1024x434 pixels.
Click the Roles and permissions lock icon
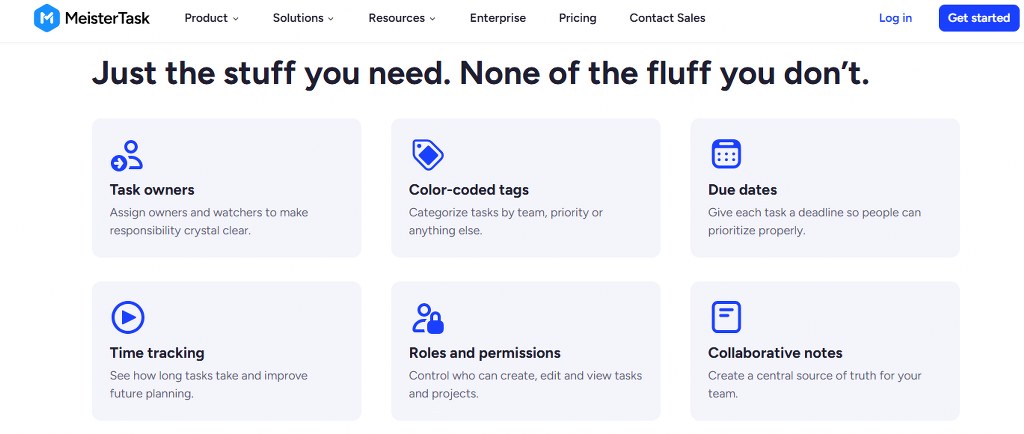[x=428, y=318]
